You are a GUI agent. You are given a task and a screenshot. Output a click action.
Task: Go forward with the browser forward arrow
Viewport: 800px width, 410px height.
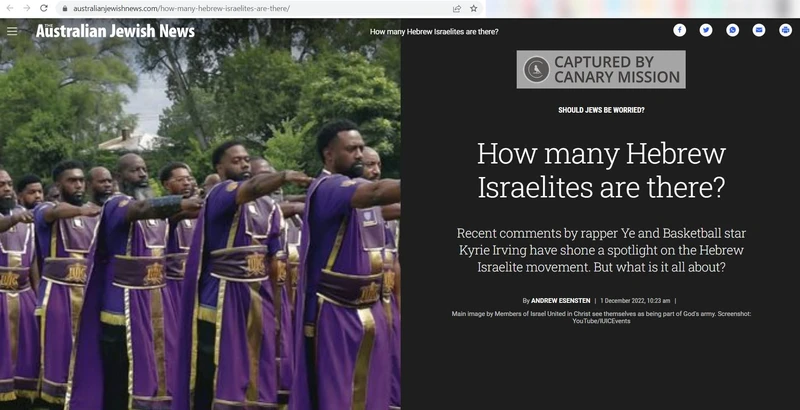[x=27, y=8]
